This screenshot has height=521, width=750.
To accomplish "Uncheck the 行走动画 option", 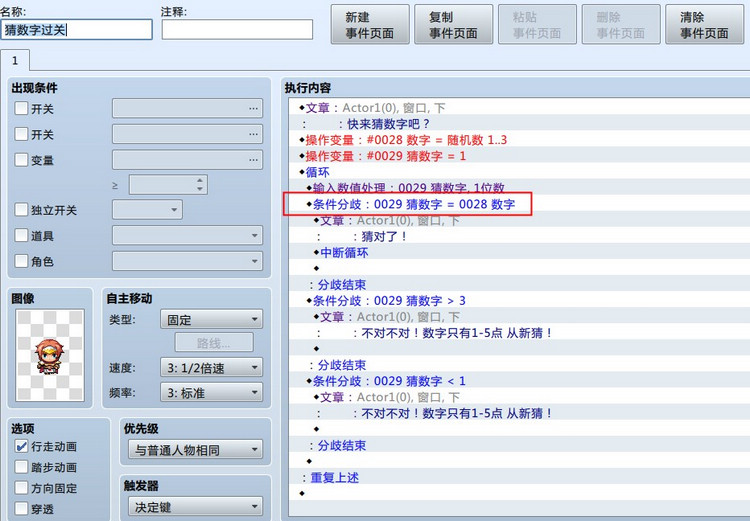I will click(x=21, y=446).
